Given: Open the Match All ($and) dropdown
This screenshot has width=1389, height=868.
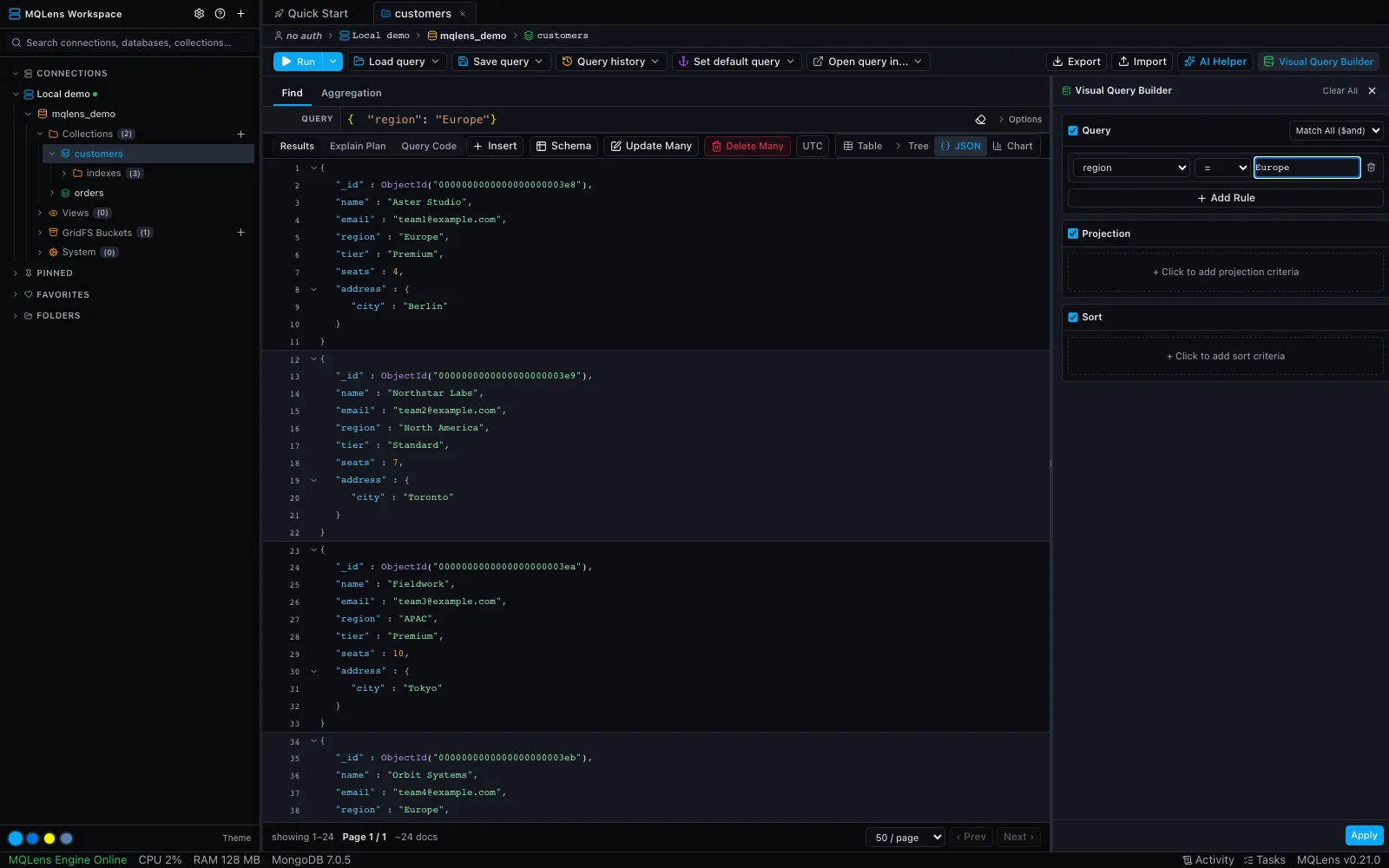Looking at the screenshot, I should [x=1335, y=130].
